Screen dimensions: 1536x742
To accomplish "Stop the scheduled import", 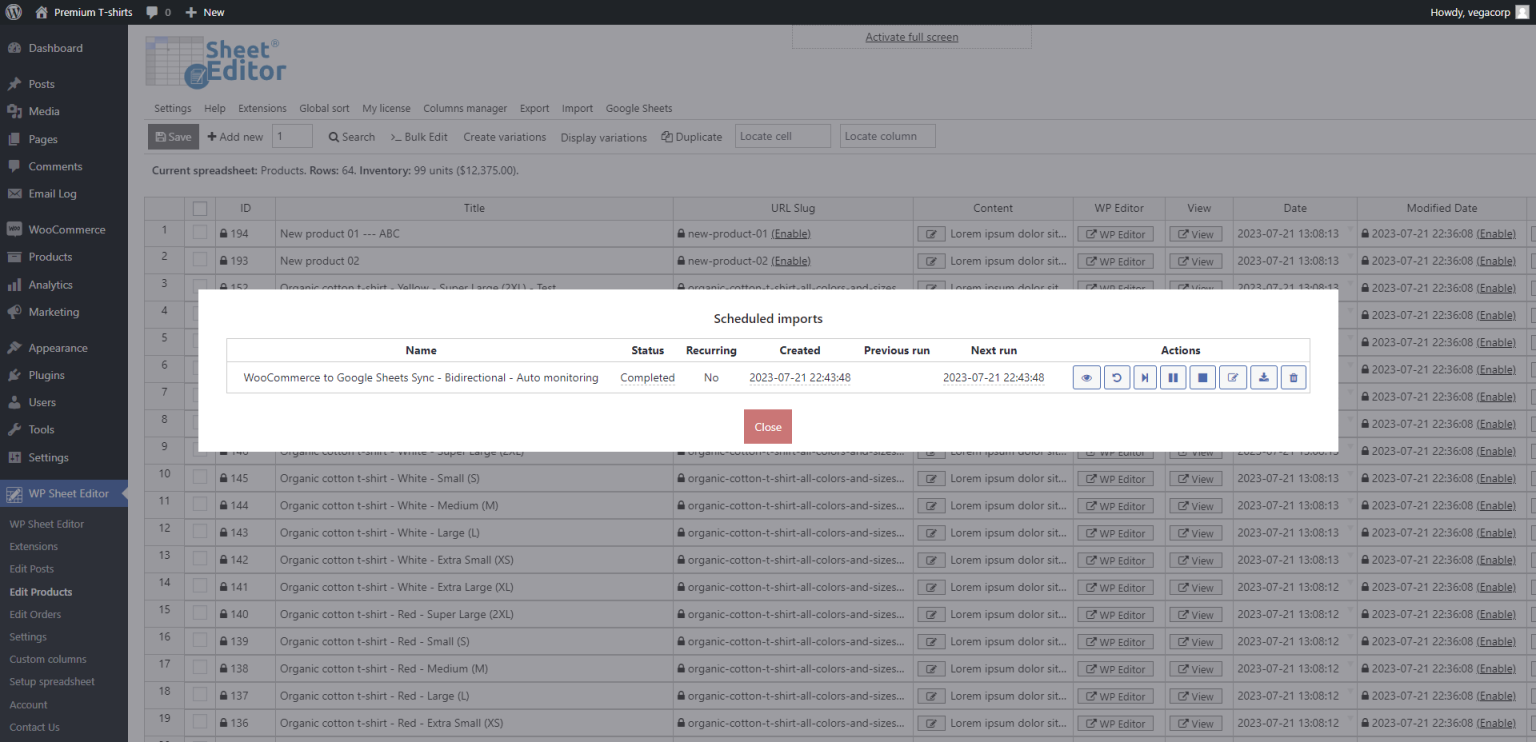I will [1202, 377].
